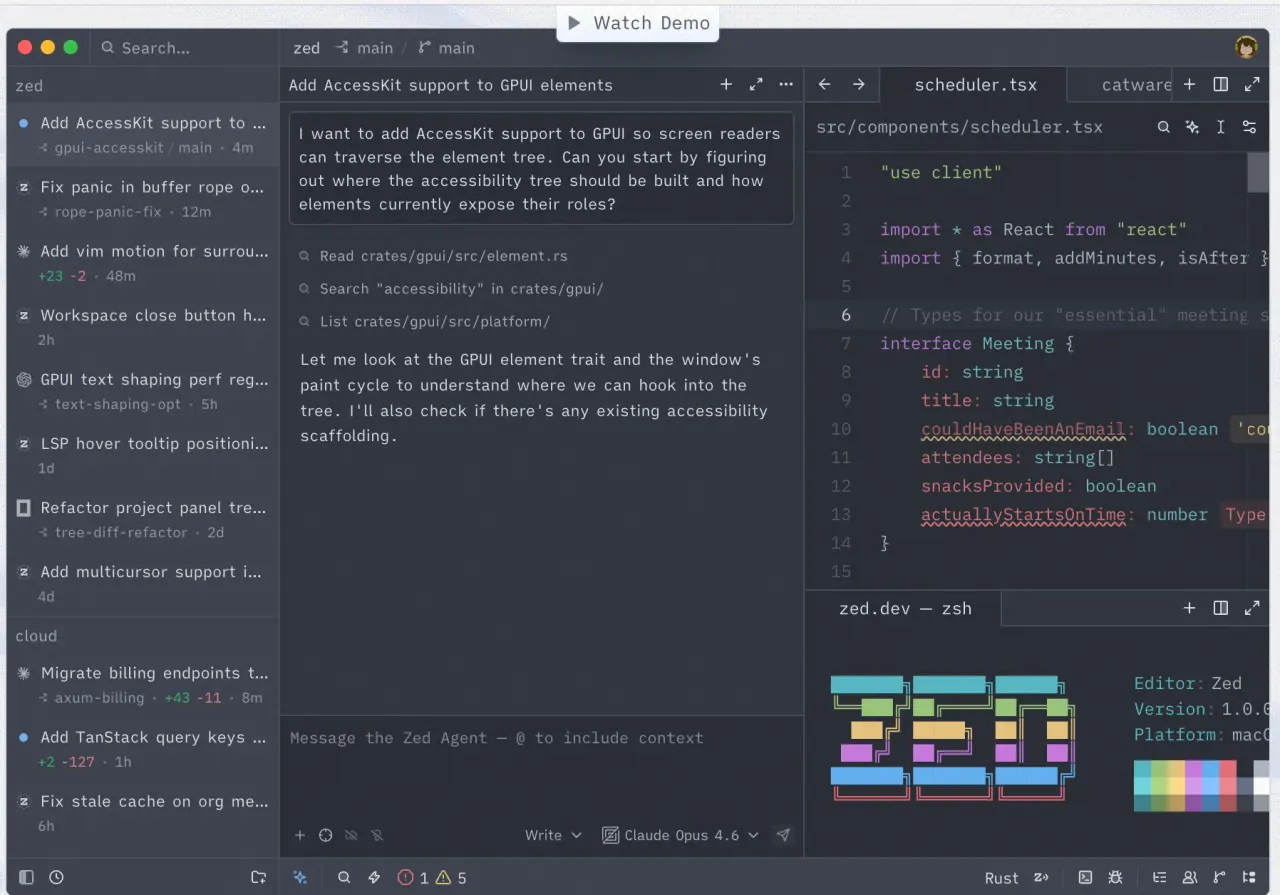
Task: Open agent panel more options menu
Action: [x=786, y=85]
